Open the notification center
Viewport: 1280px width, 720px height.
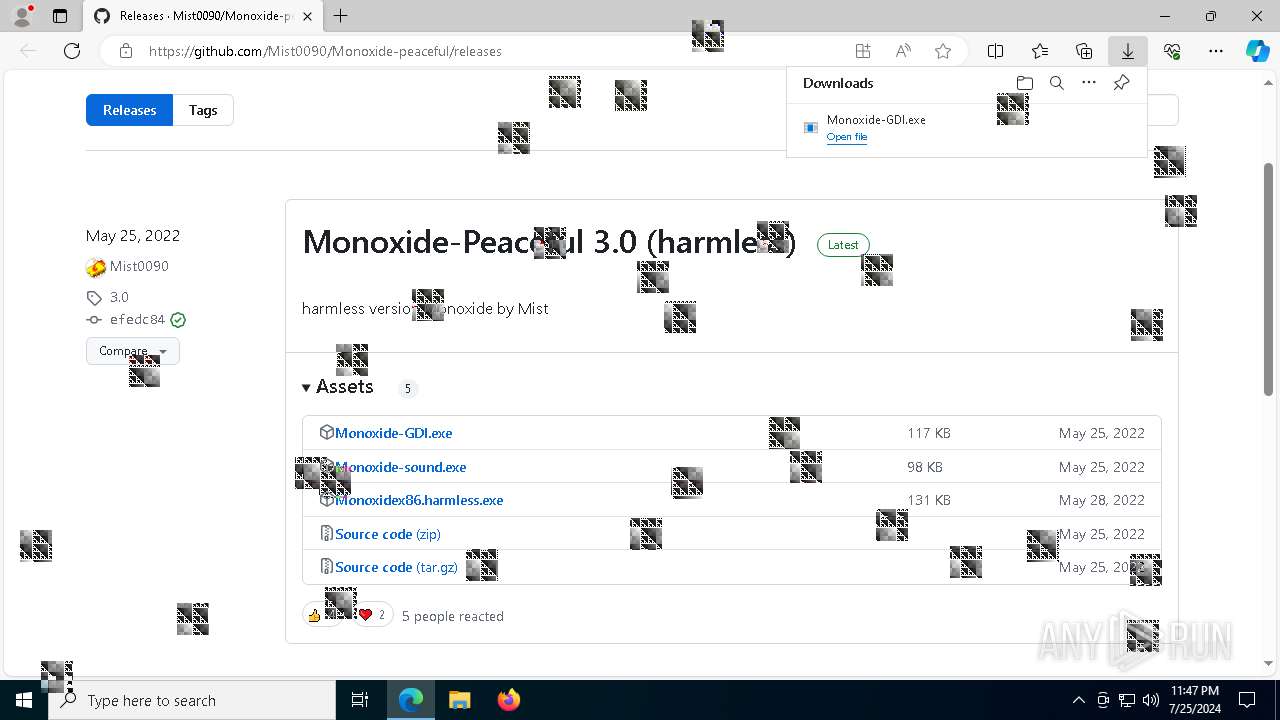pos(1247,700)
